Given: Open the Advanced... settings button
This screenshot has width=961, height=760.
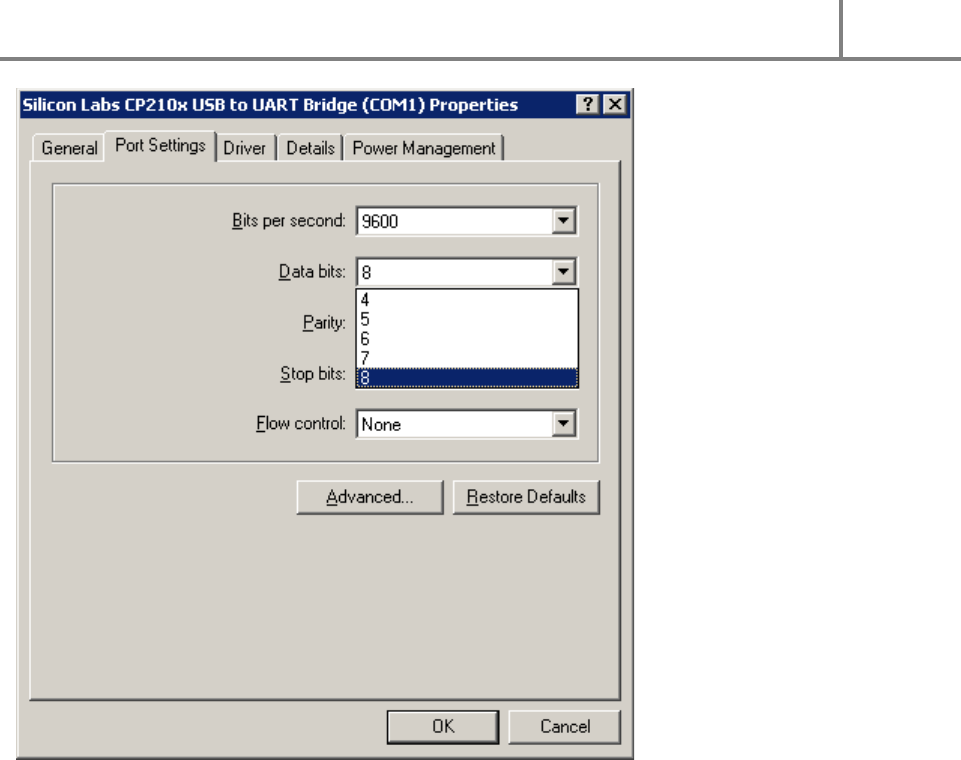Looking at the screenshot, I should 370,497.
